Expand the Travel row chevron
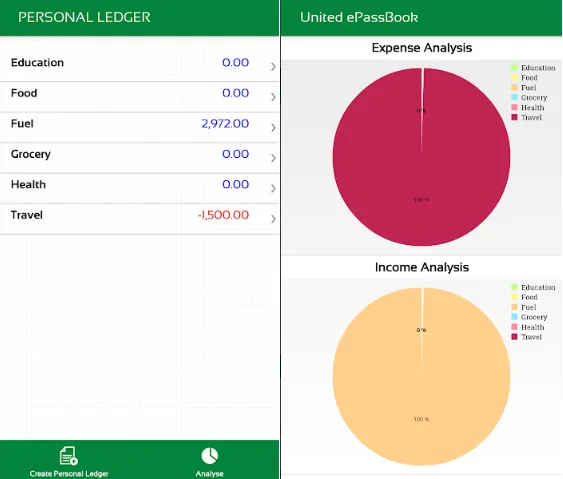The image size is (563, 479). click(x=273, y=219)
